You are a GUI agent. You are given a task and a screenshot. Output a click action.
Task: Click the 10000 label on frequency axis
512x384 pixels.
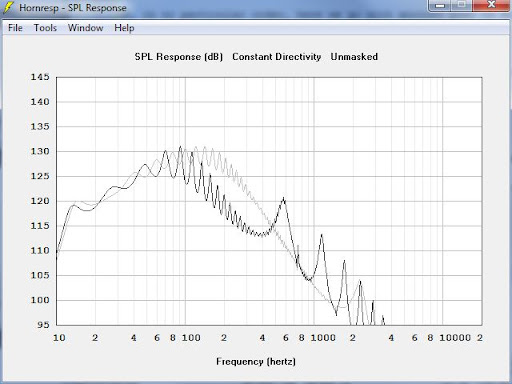point(455,338)
